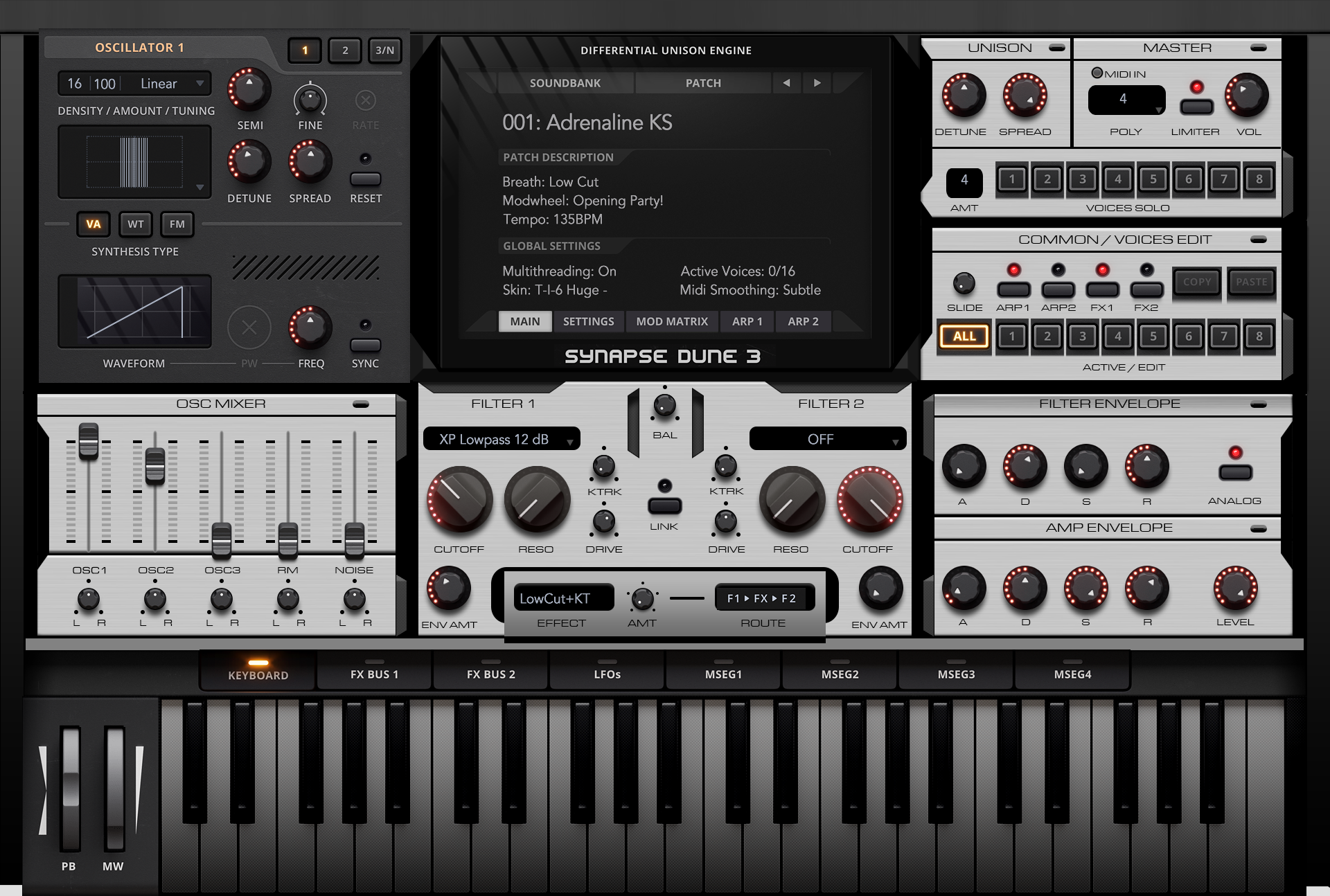Click the waveform display

(x=134, y=311)
